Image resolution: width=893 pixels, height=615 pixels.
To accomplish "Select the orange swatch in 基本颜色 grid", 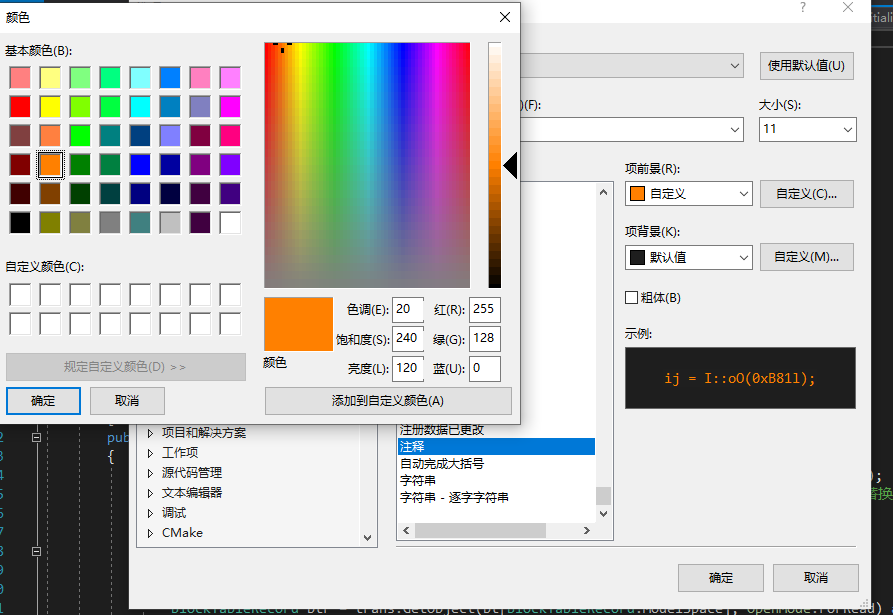I will pyautogui.click(x=50, y=164).
